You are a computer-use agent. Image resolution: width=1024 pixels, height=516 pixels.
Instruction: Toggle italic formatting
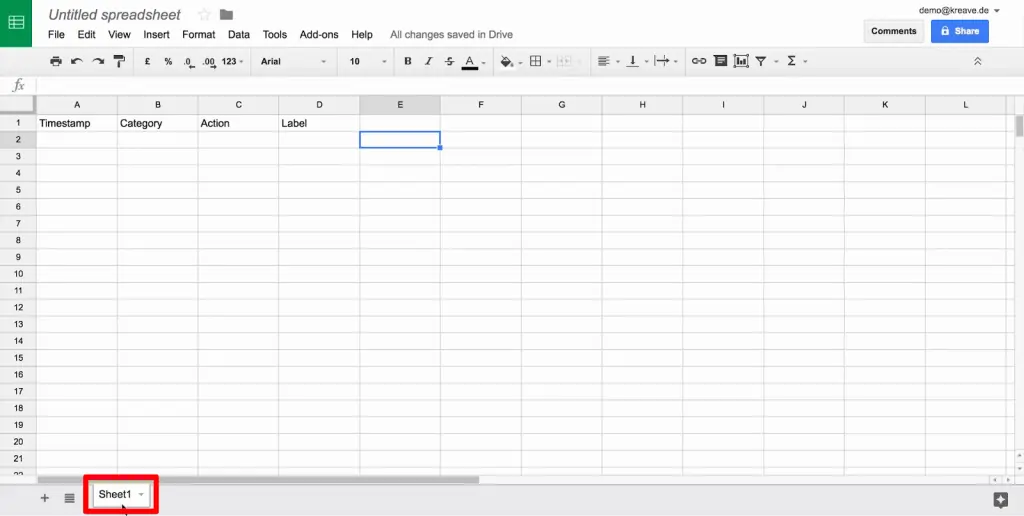[x=428, y=61]
